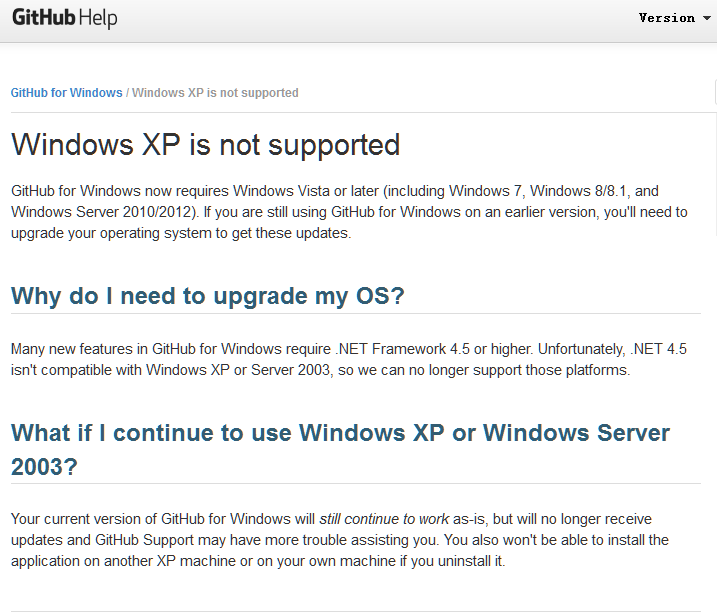Click paragraph beginning Many new features

coord(349,360)
